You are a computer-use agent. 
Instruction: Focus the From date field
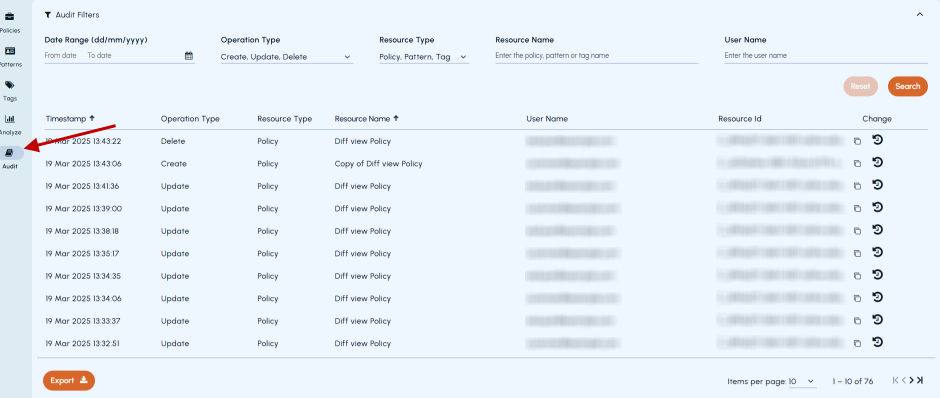click(61, 55)
